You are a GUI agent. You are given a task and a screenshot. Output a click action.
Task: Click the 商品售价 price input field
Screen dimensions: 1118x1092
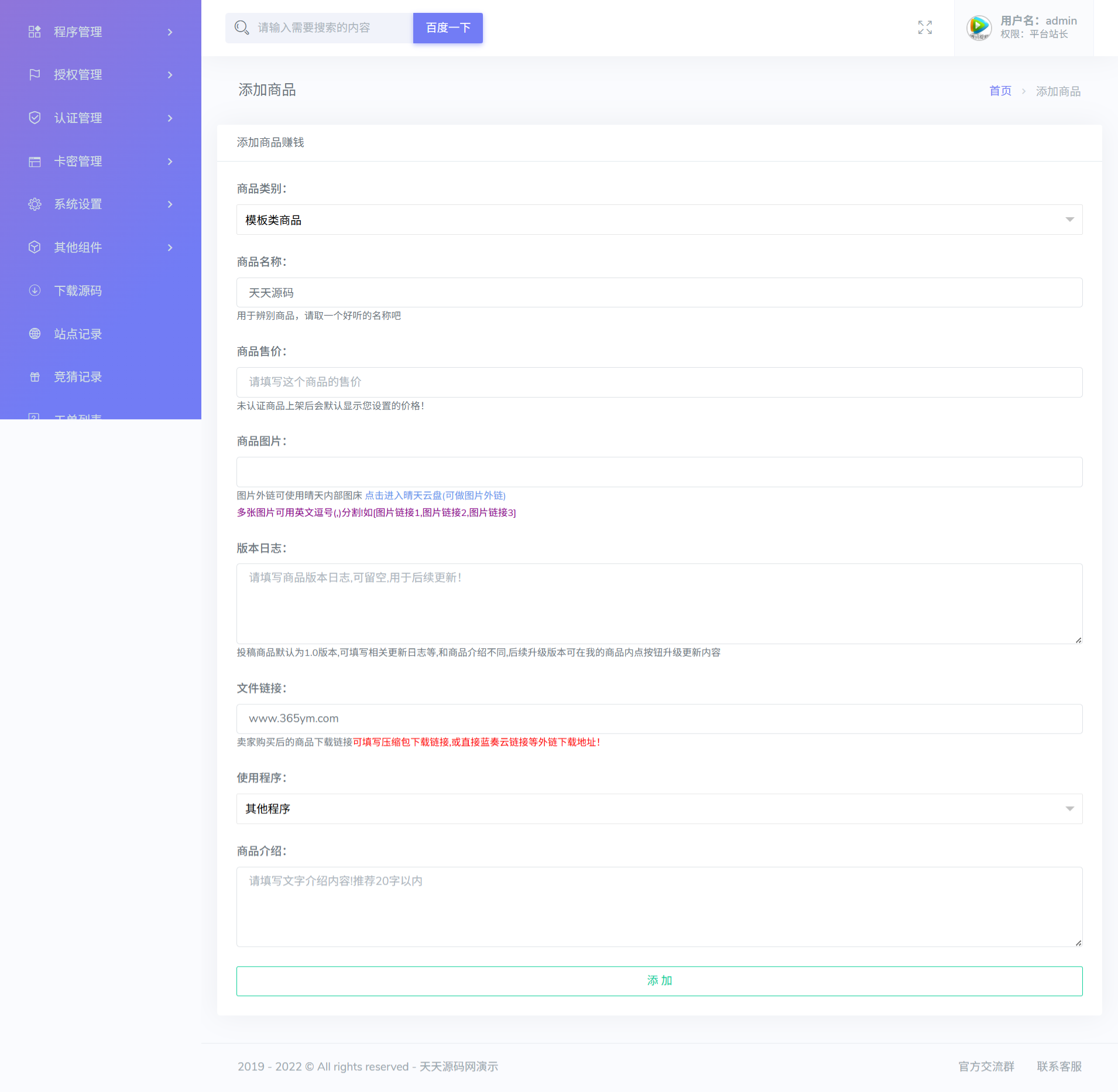click(659, 382)
